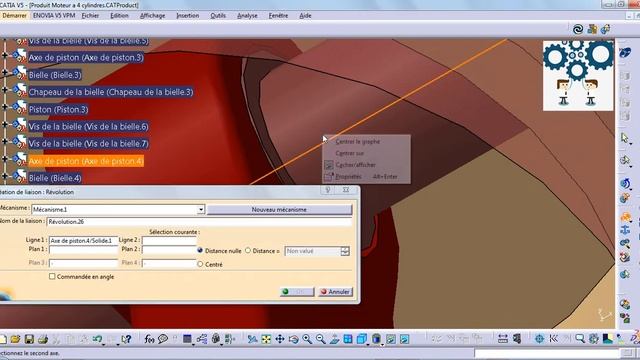Activate the Pan four-arrow tool
This screenshot has height=360, width=640.
click(280, 339)
